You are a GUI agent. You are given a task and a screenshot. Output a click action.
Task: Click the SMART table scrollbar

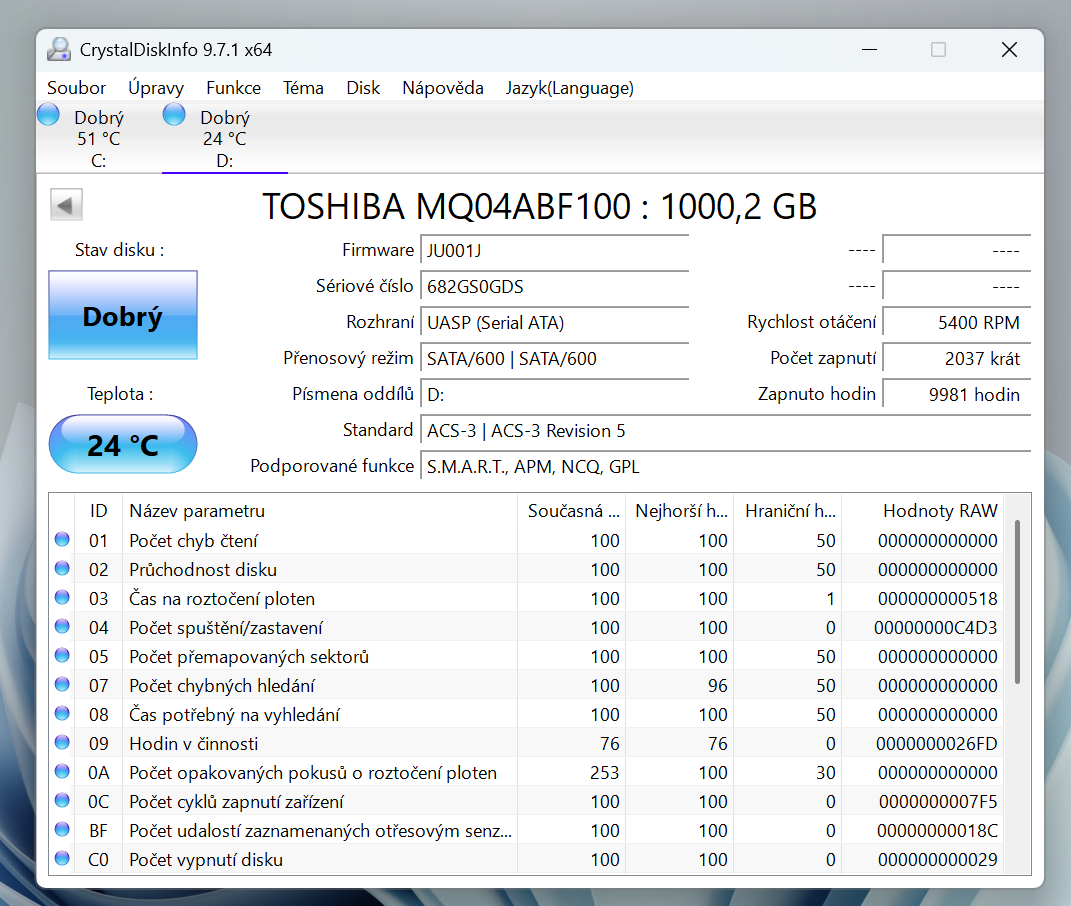pyautogui.click(x=1017, y=600)
